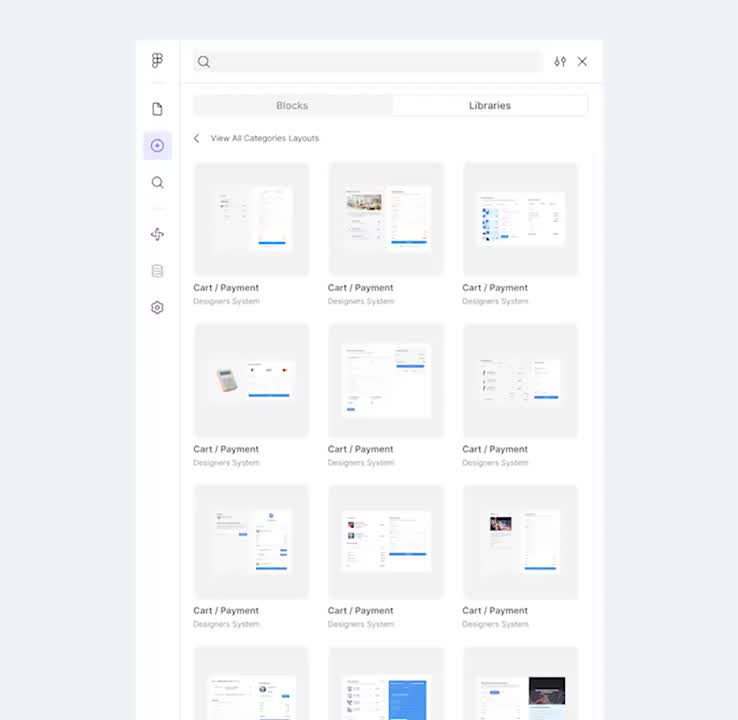Open the pinwheel components icon in sidebar
738x720 pixels.
[157, 234]
